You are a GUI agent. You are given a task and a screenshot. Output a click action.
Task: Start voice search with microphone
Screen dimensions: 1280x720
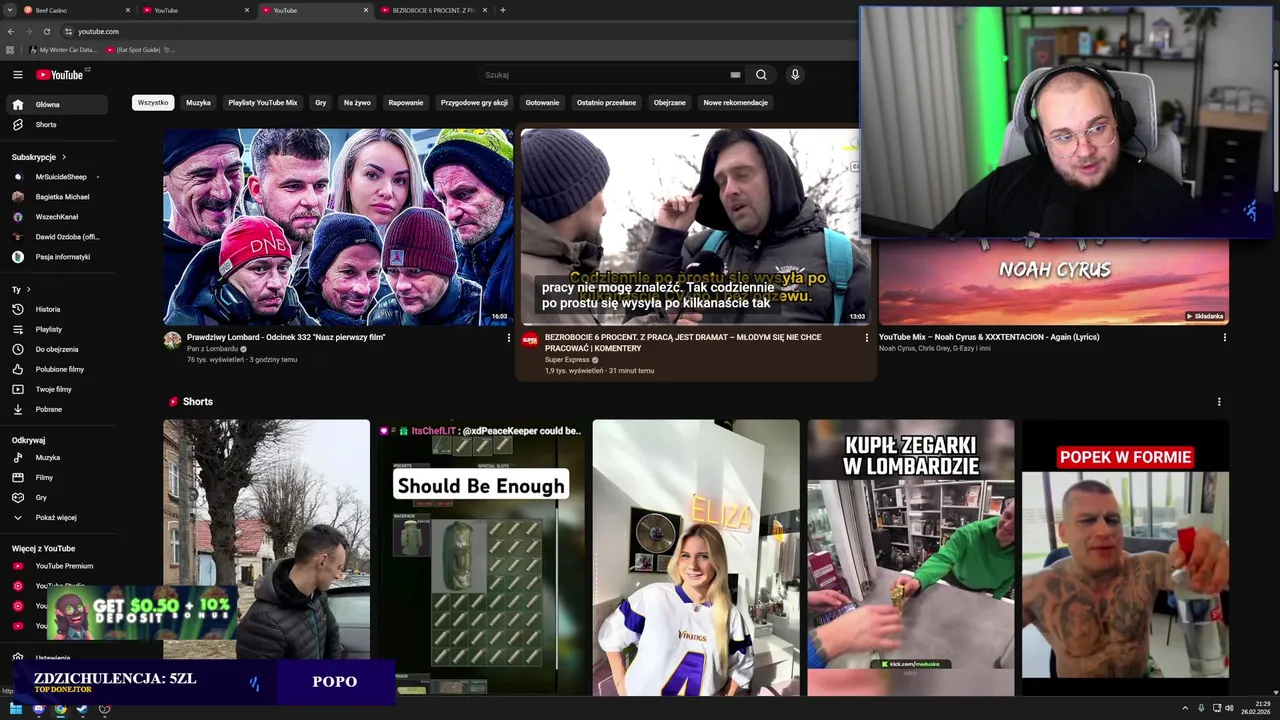(795, 75)
